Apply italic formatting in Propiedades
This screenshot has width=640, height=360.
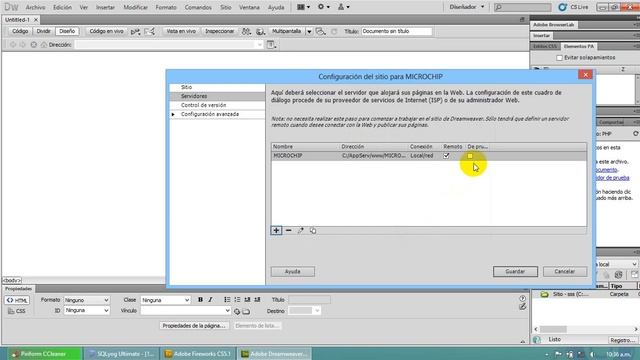211,300
